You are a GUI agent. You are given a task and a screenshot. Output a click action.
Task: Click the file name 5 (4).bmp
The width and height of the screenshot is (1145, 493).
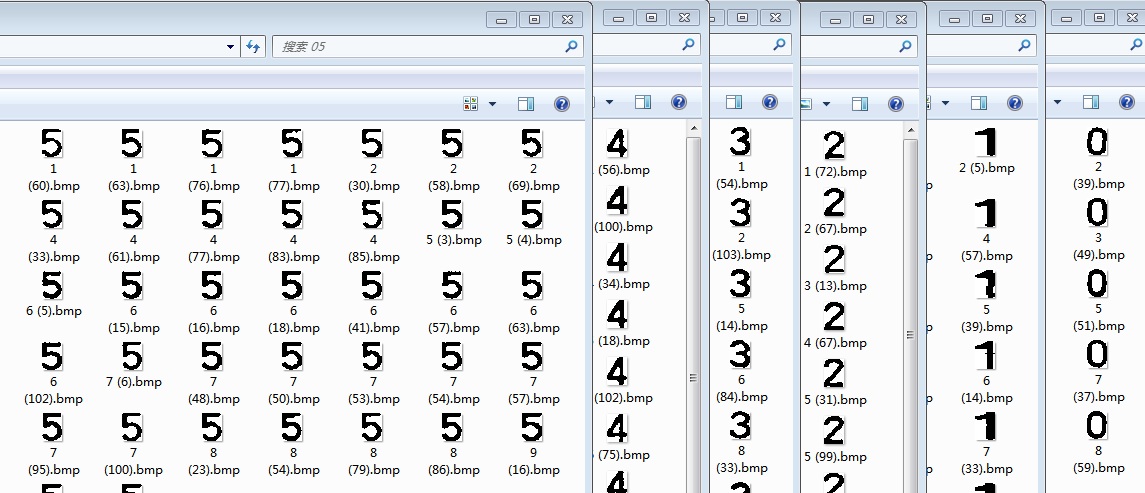pos(534,240)
